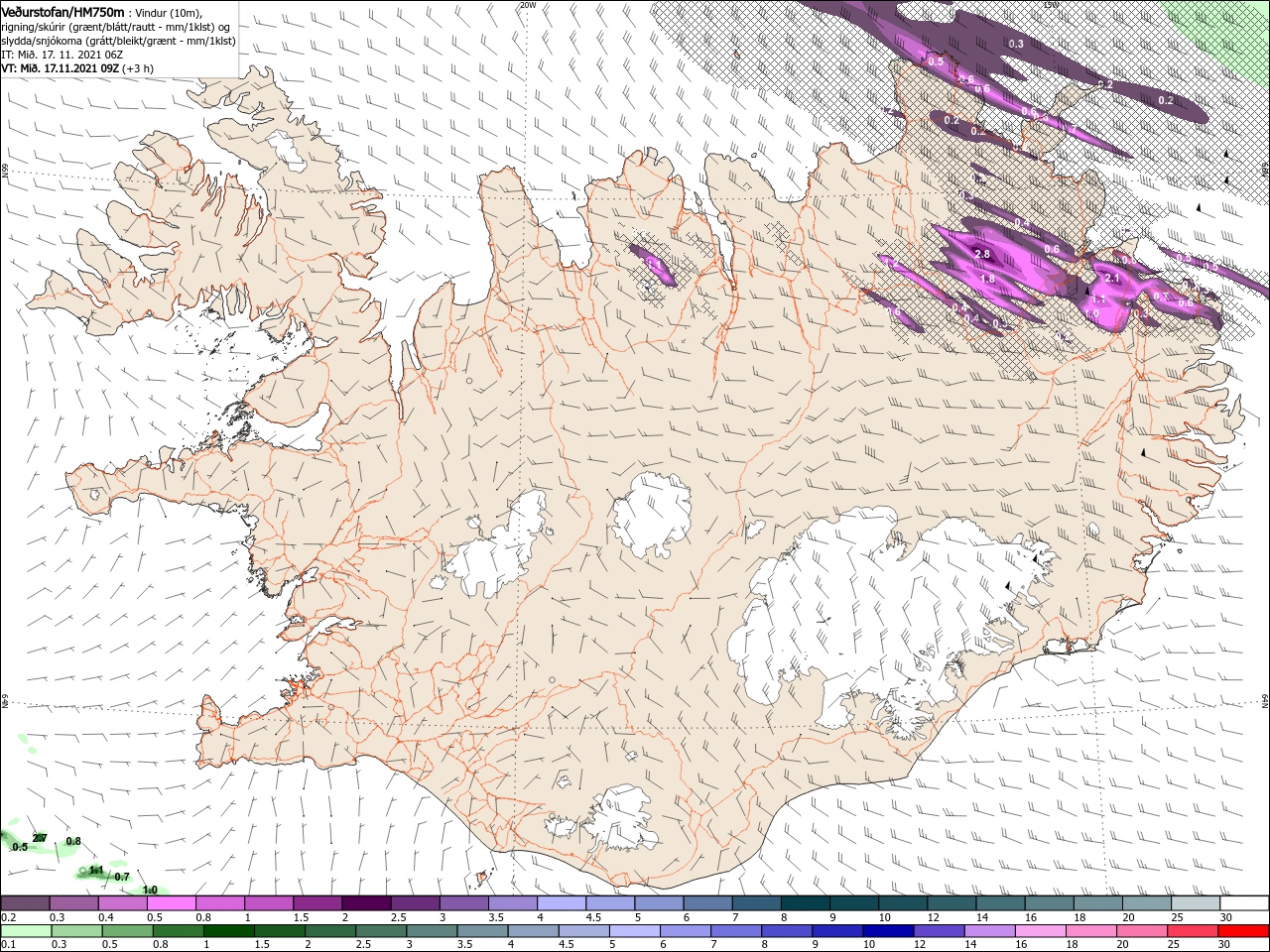Select the lavender swatch between 4 and 4.5, purple scale
Image resolution: width=1270 pixels, height=952 pixels.
coord(561,903)
